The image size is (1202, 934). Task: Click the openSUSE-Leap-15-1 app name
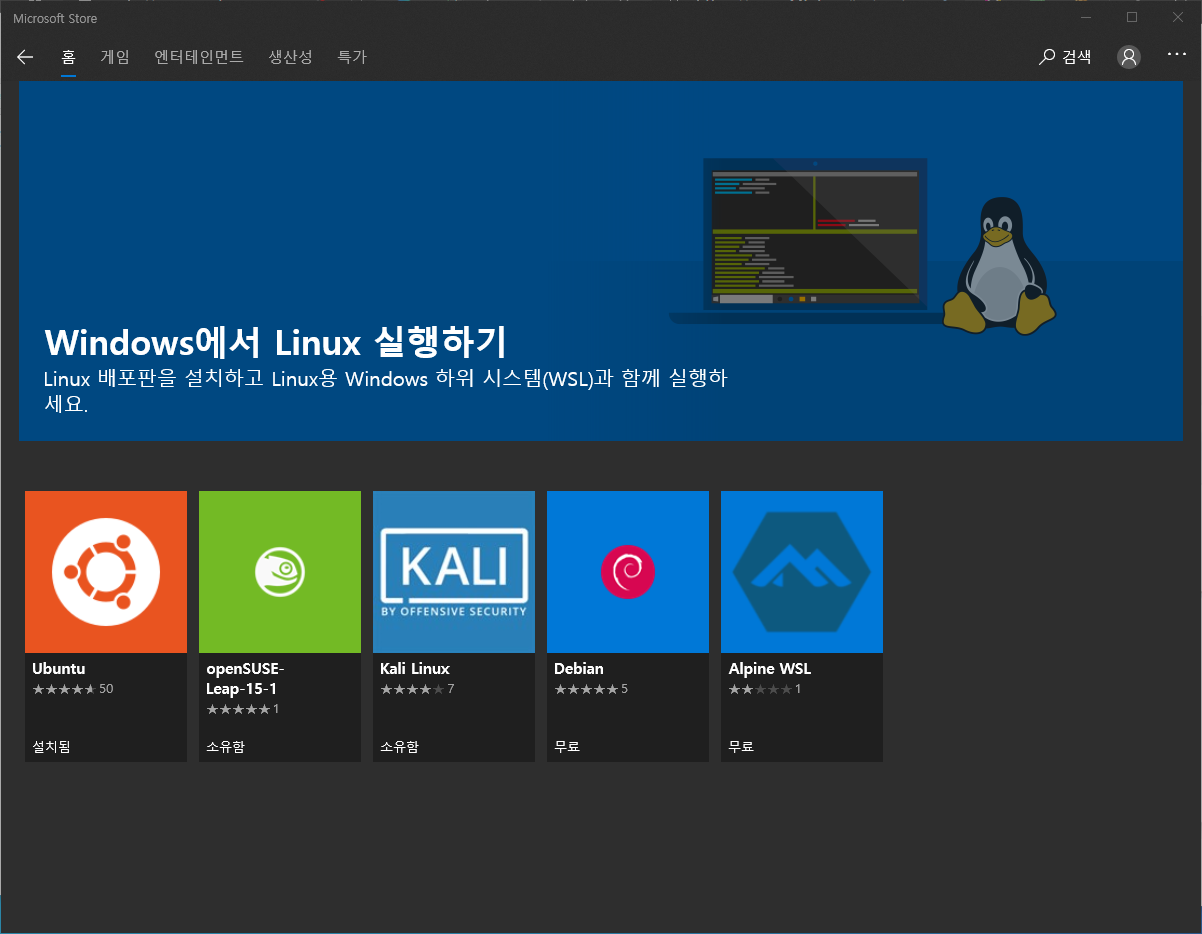tap(246, 678)
